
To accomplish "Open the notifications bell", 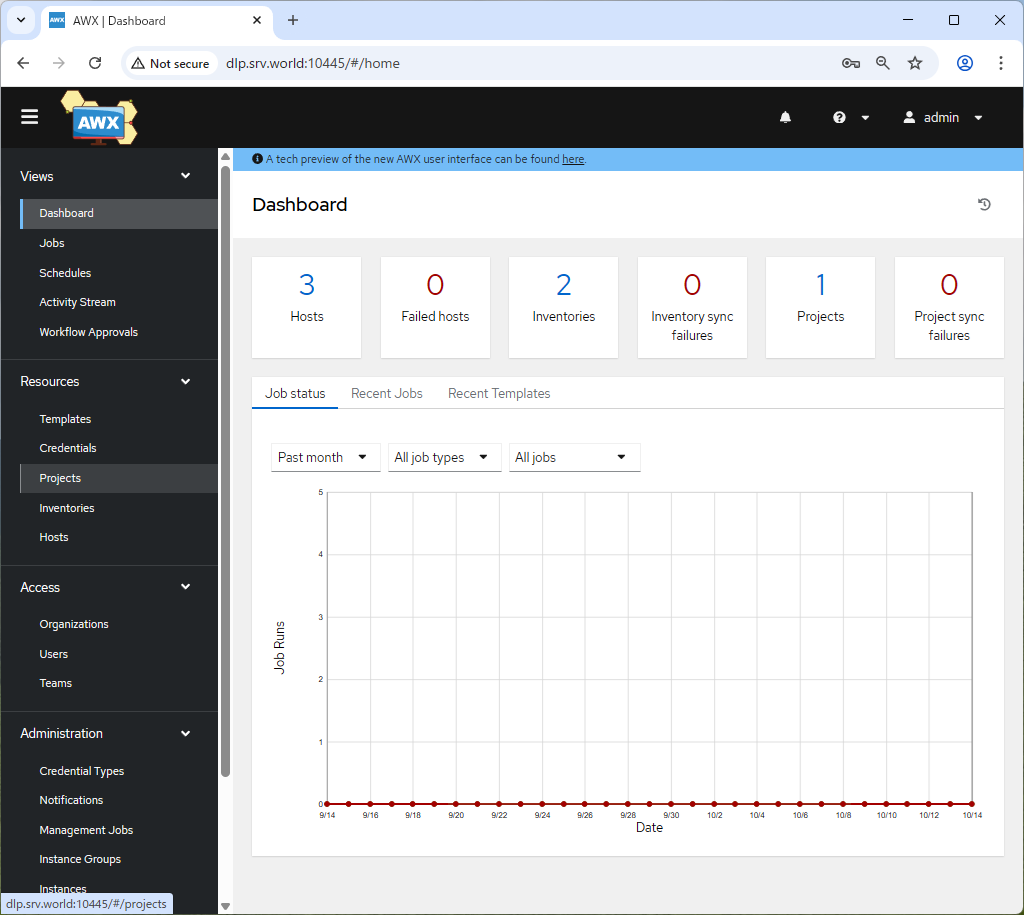I will [x=785, y=118].
